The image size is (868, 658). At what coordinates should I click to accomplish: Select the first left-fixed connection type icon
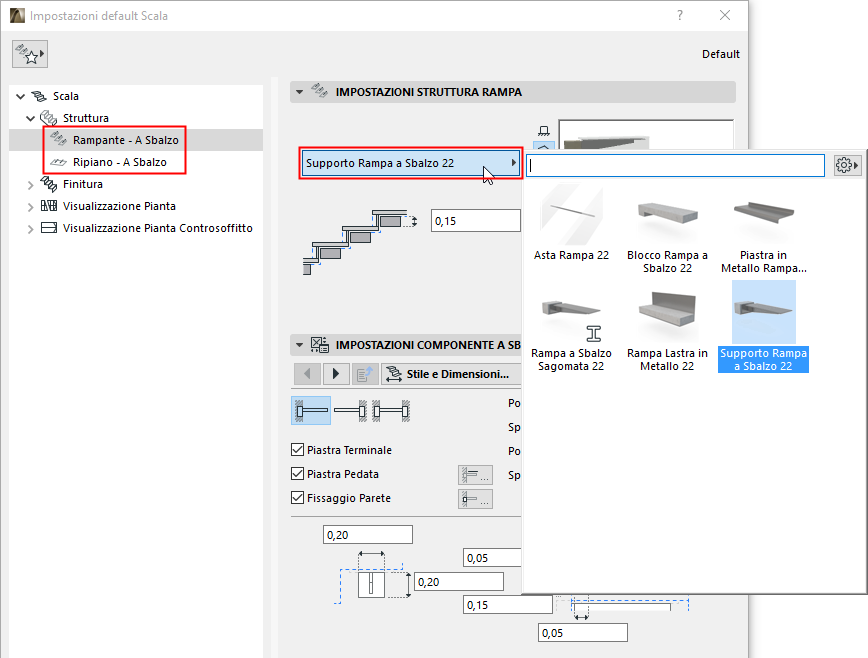tap(312, 410)
